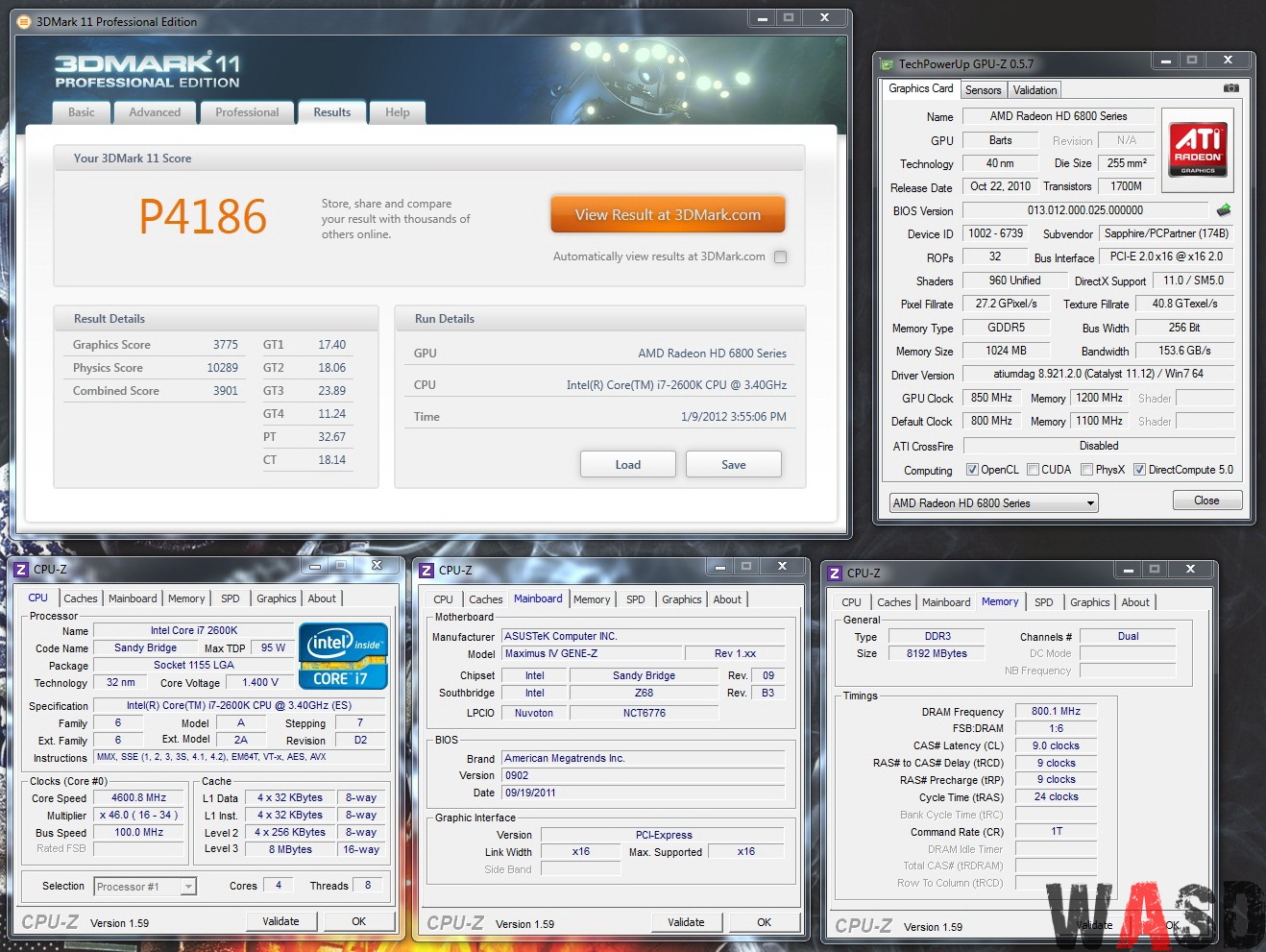Viewport: 1266px width, 952px height.
Task: Switch to Validation tab in GPU-Z
Action: click(x=1035, y=90)
